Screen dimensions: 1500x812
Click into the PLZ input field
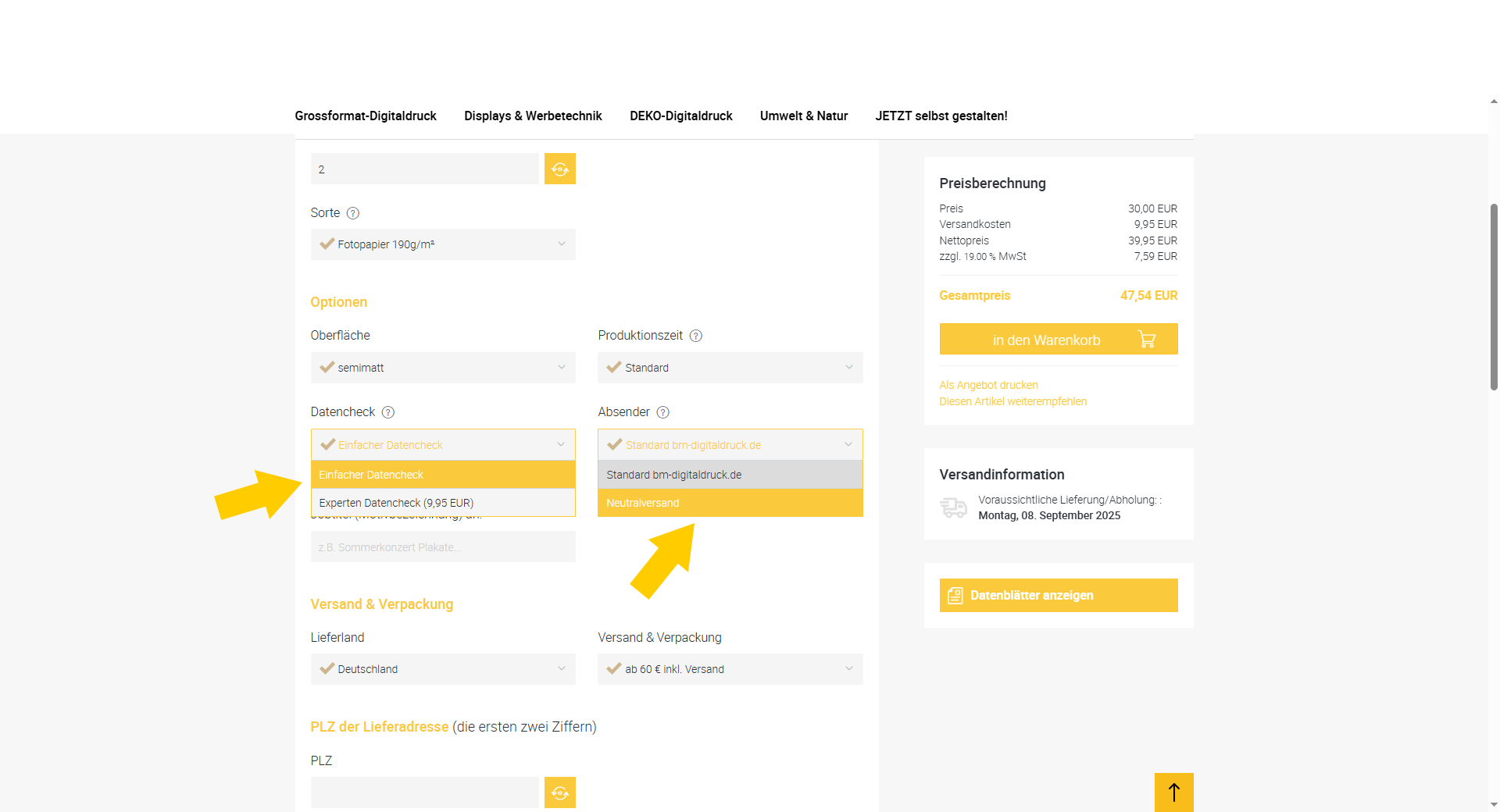tap(424, 792)
